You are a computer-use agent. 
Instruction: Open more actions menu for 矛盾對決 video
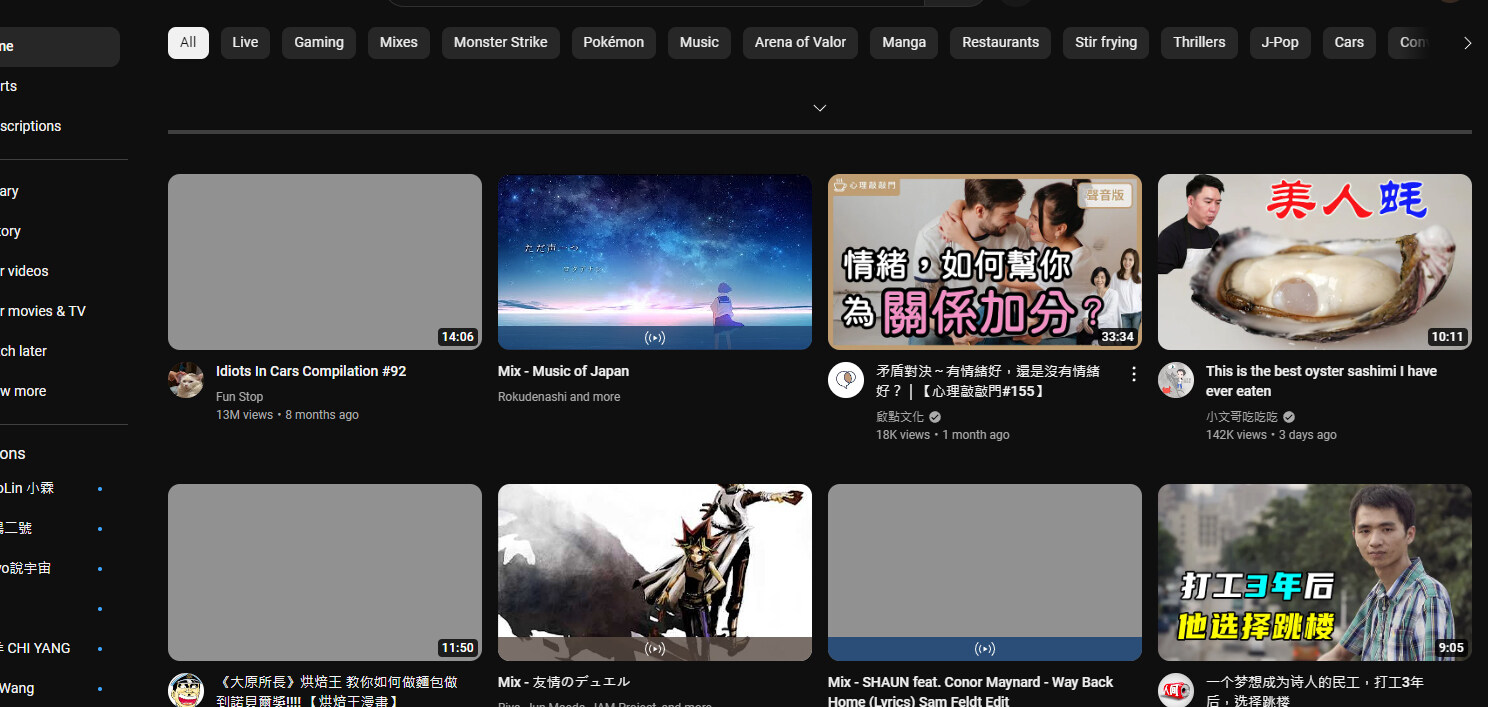pos(1134,374)
